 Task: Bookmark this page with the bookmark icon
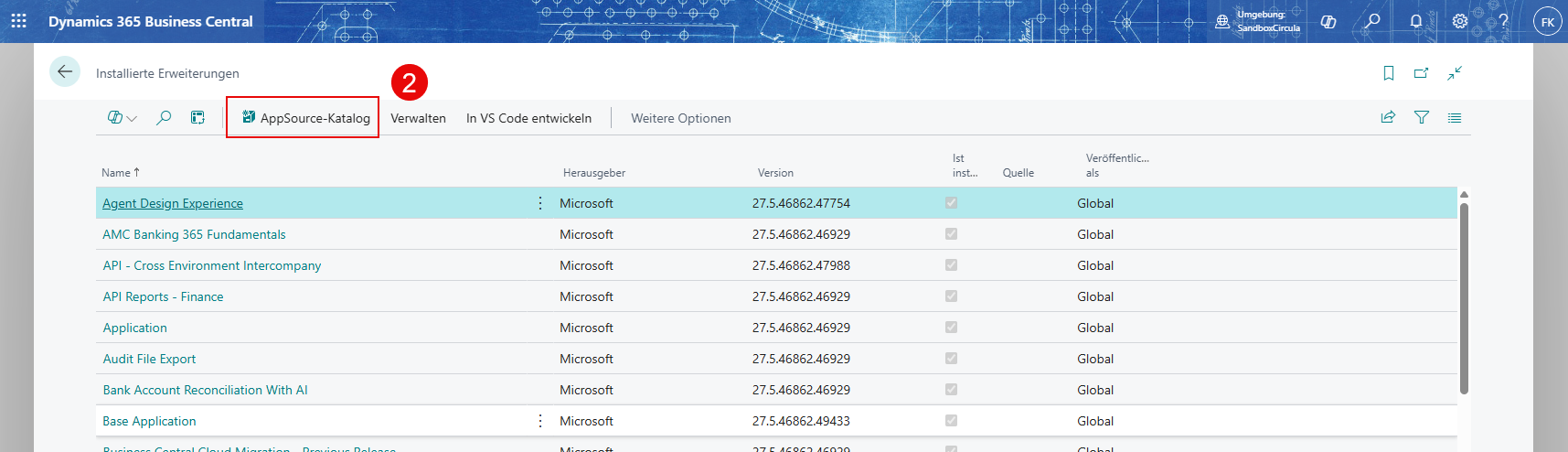click(1389, 73)
